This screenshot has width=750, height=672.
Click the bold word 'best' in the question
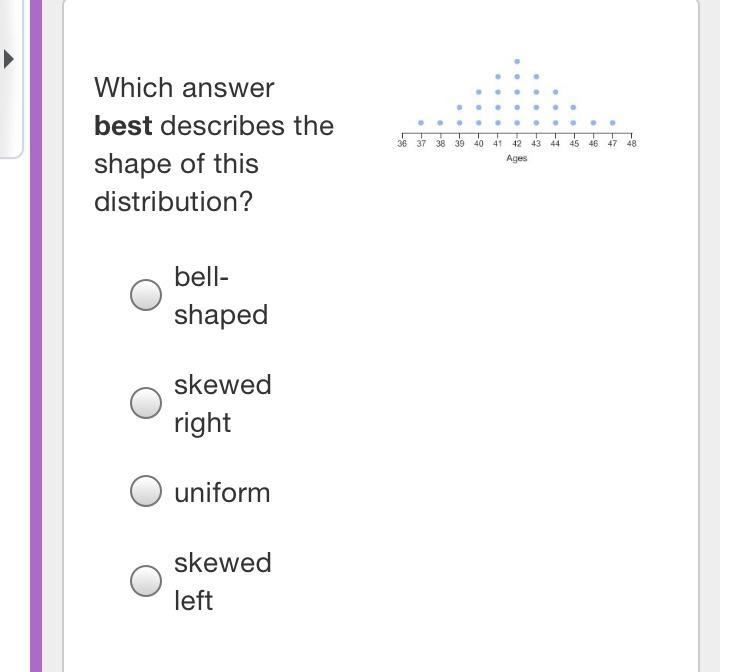[123, 126]
